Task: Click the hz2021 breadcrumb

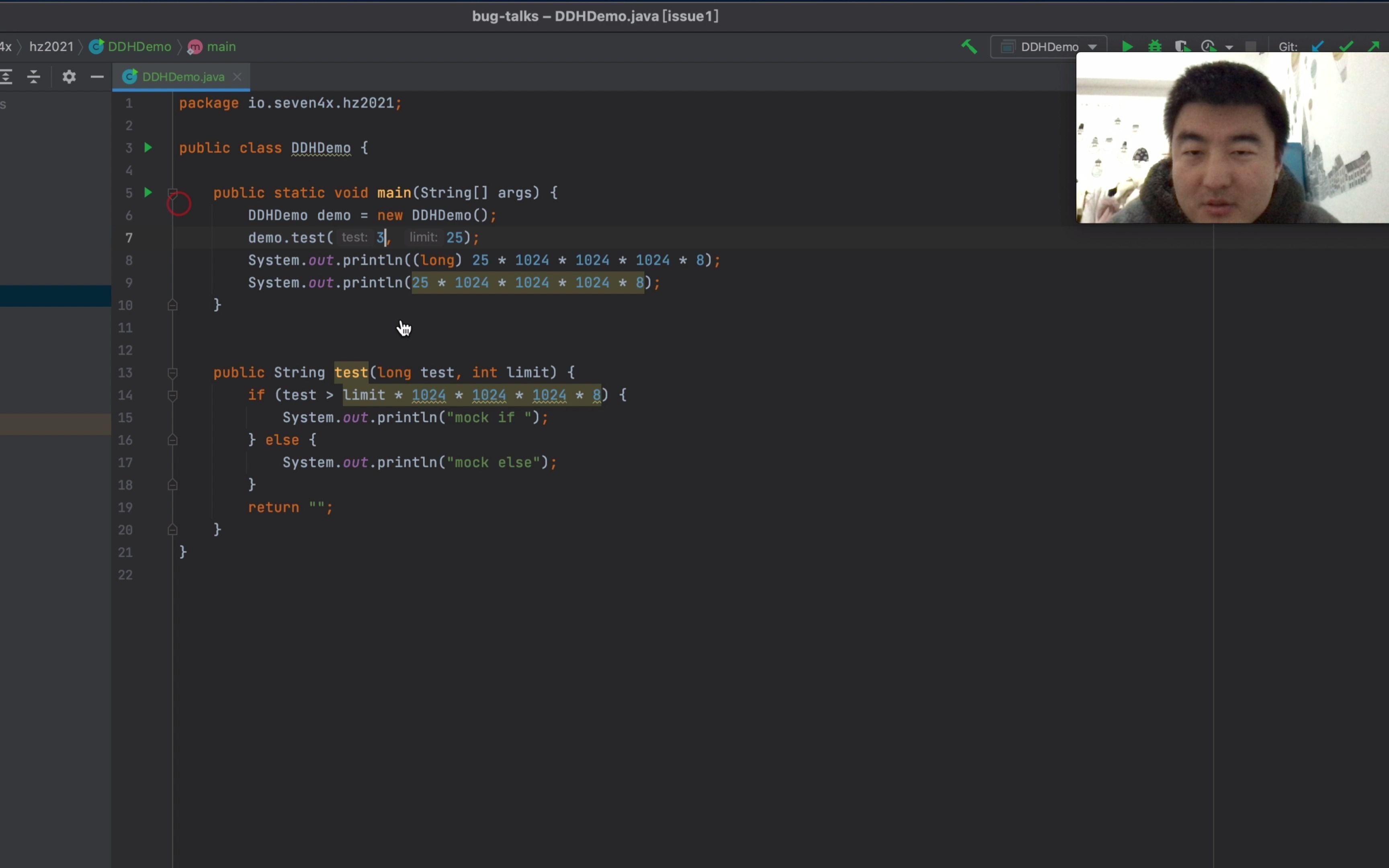Action: coord(51,47)
